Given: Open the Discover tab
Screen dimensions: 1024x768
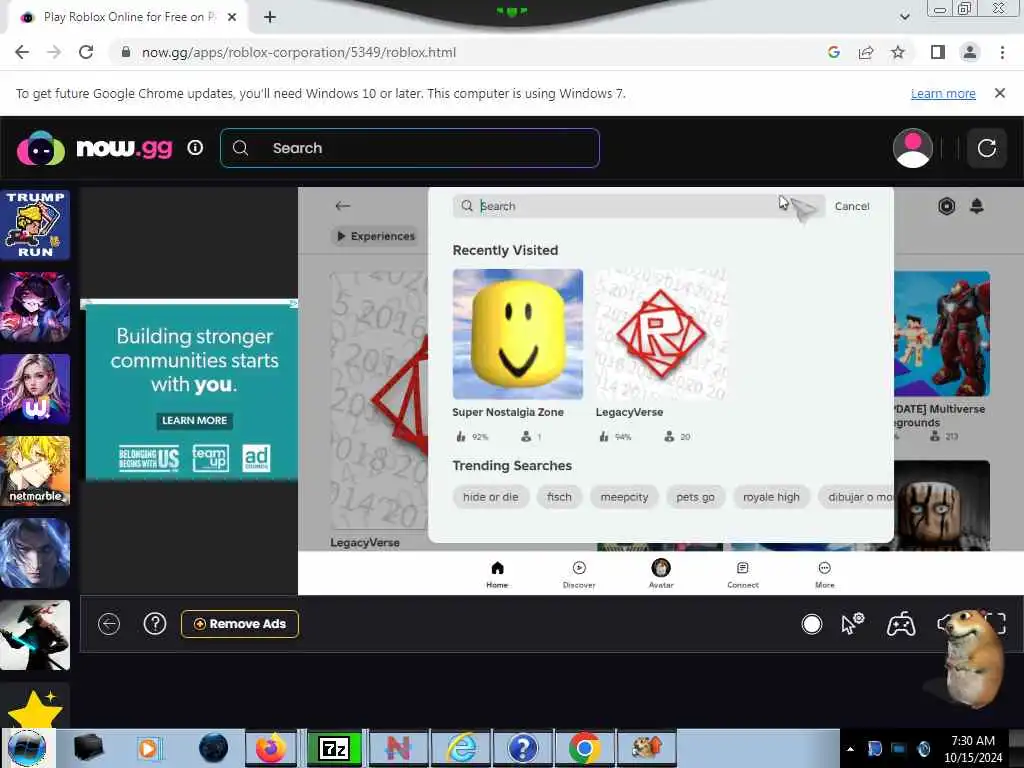Looking at the screenshot, I should [x=579, y=574].
